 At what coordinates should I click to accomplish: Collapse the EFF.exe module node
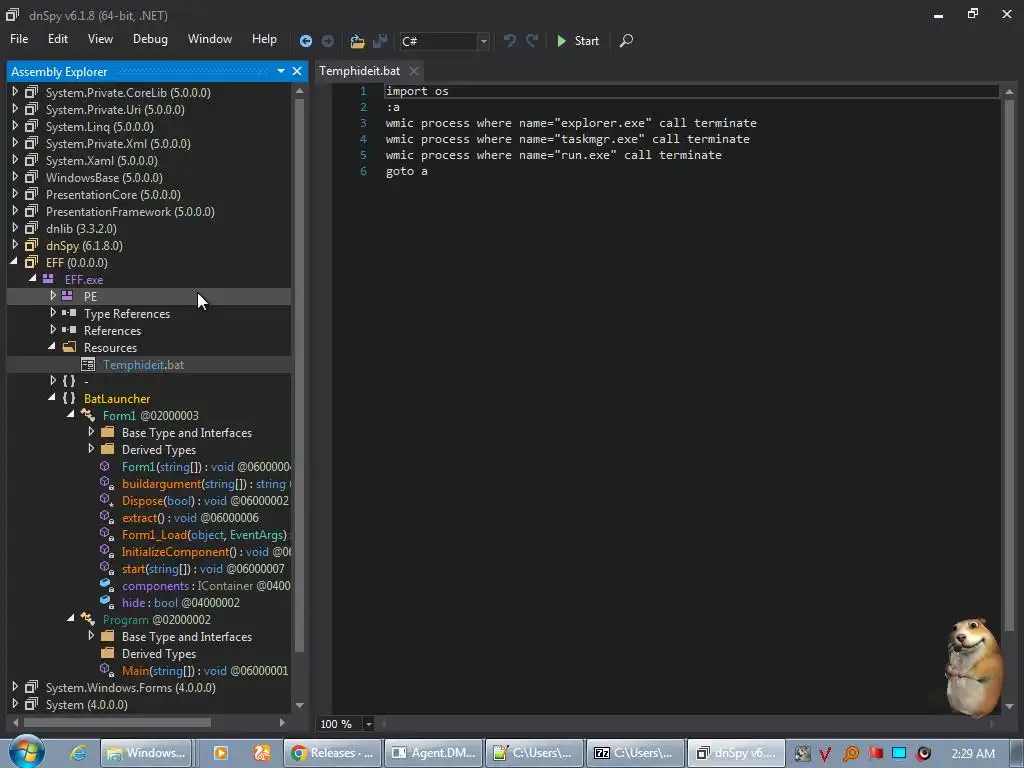33,279
